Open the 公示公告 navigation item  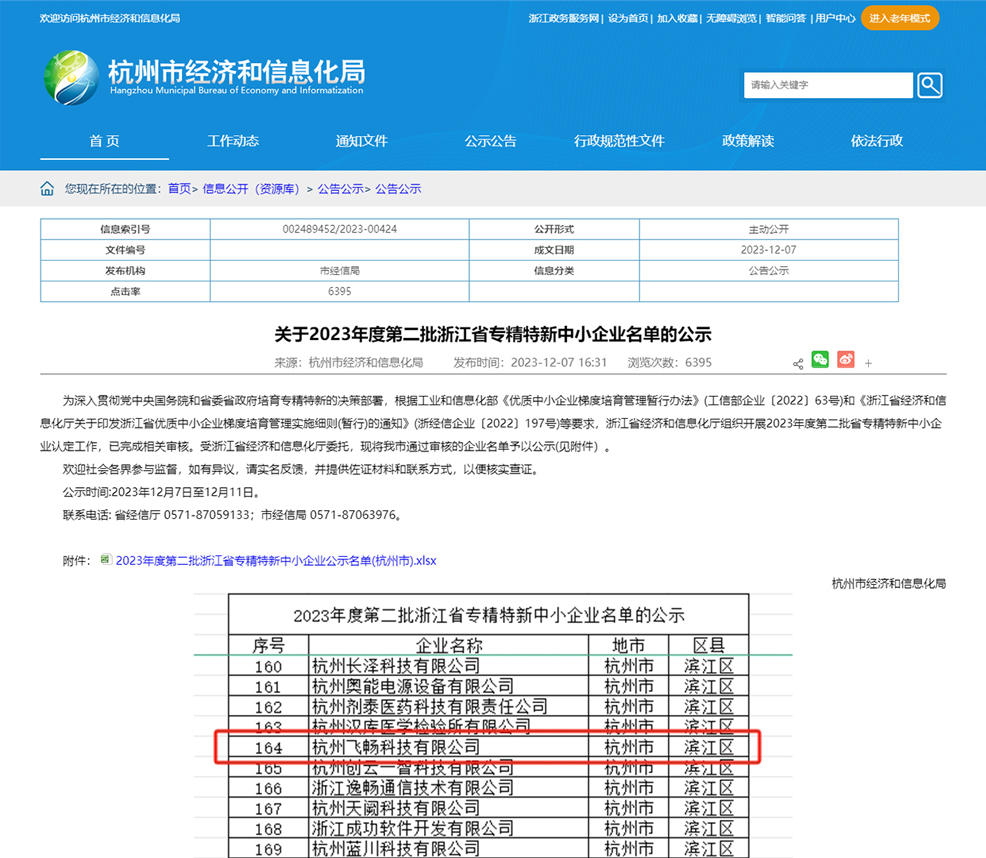(x=490, y=141)
